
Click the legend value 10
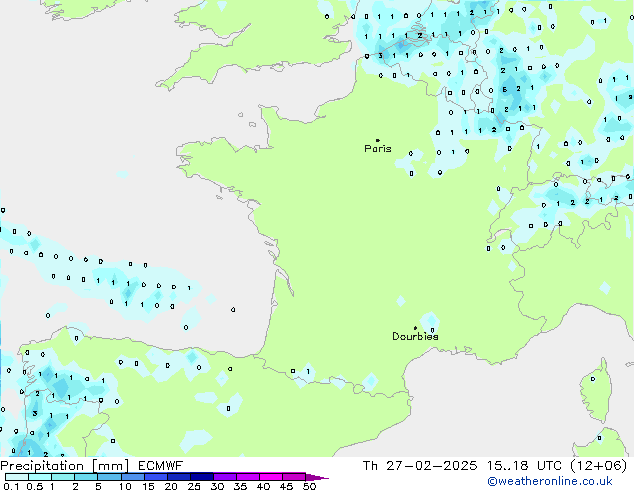click(125, 486)
